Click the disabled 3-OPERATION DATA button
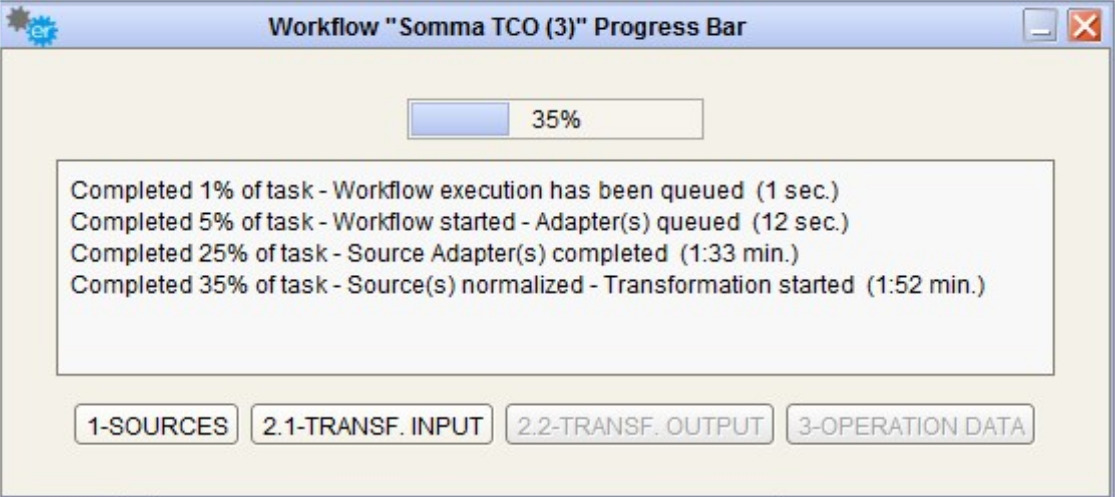This screenshot has height=497, width=1115. [x=909, y=426]
